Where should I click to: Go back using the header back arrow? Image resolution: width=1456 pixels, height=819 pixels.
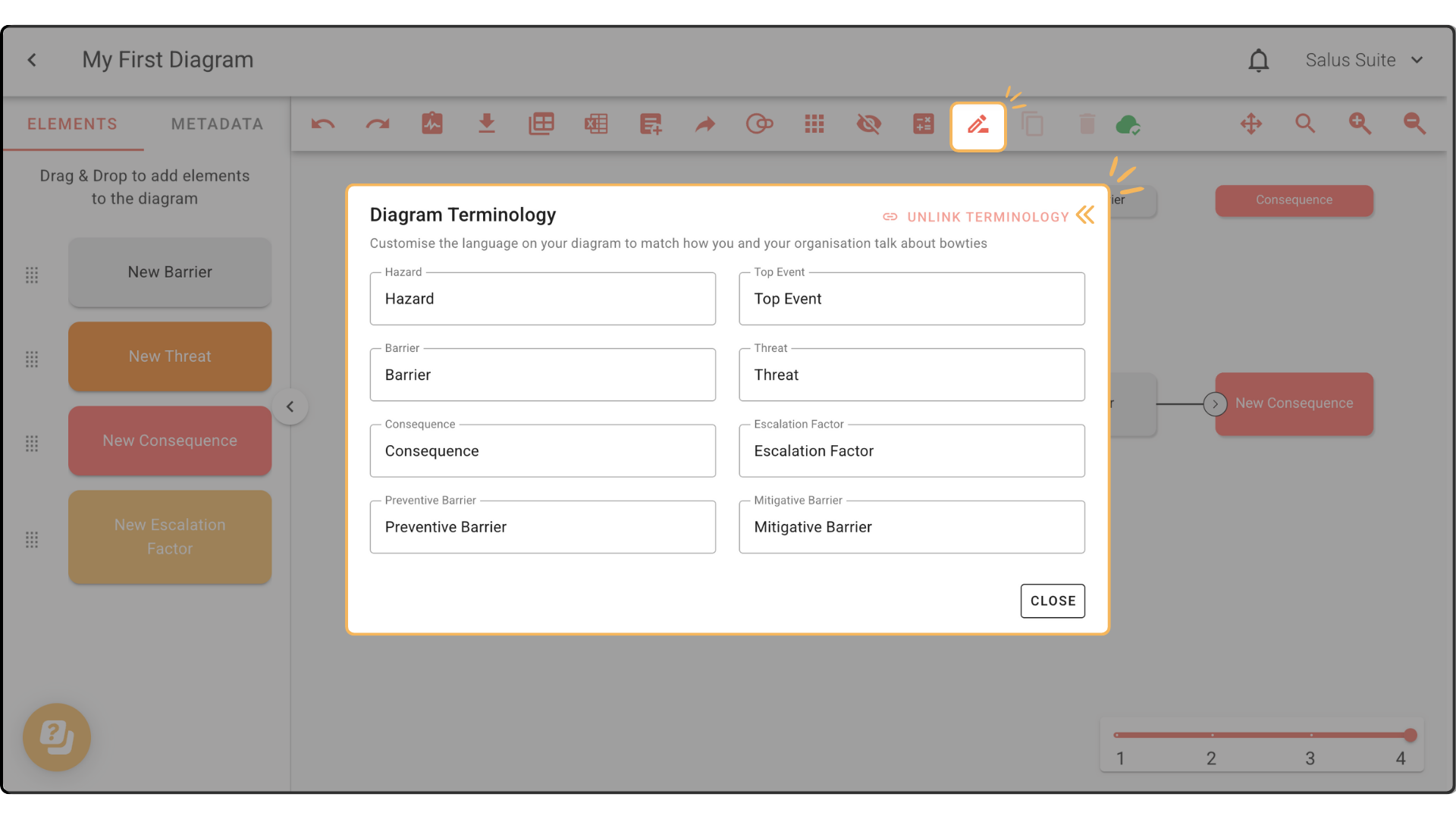tap(32, 61)
